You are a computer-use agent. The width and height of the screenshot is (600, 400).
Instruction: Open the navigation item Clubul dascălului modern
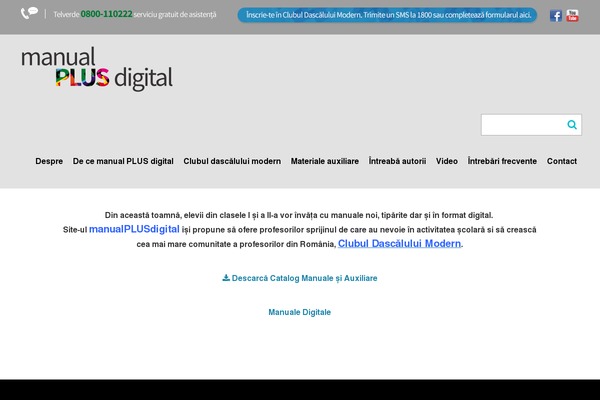click(232, 161)
